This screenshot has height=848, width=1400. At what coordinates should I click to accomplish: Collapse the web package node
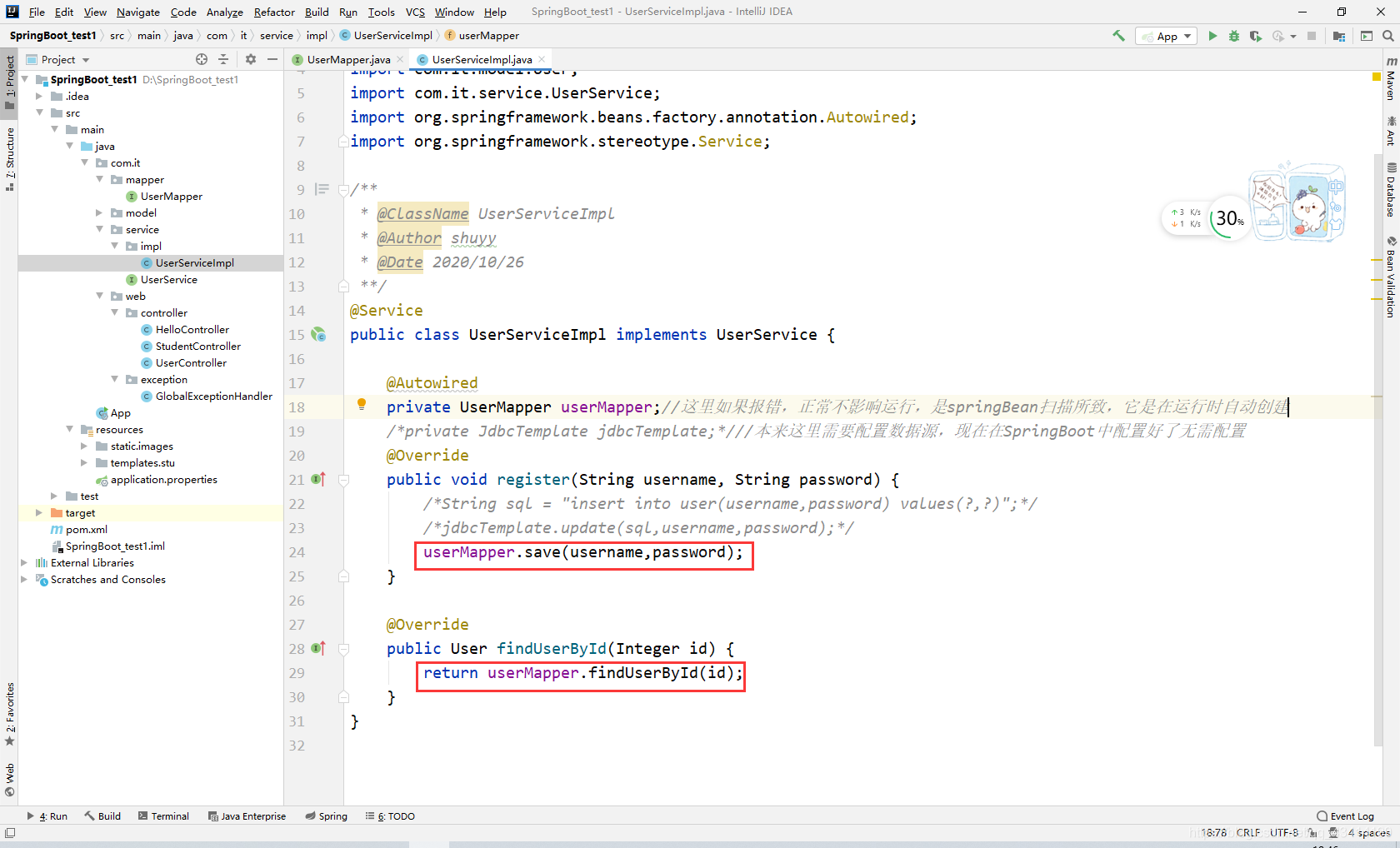[100, 296]
